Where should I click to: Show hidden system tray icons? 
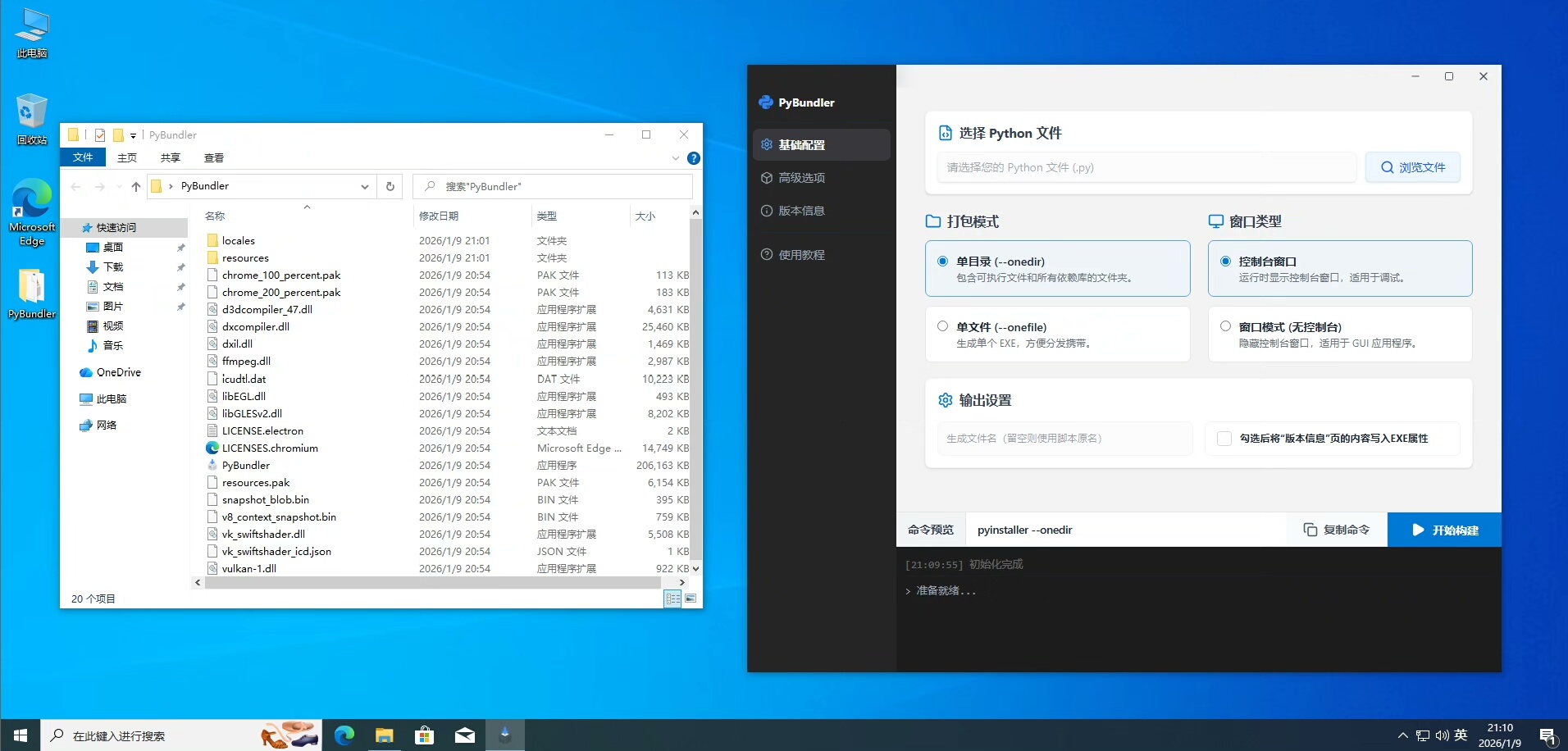(x=1402, y=735)
